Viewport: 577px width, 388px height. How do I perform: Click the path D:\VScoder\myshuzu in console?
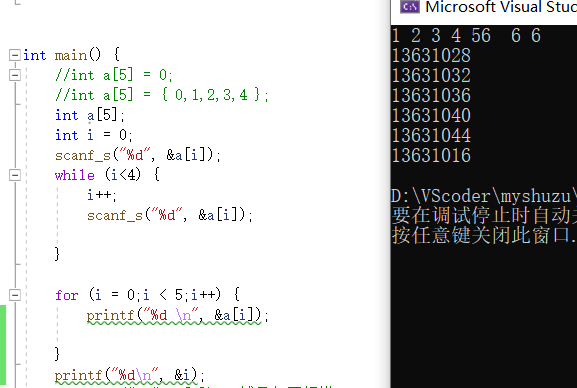[484, 196]
